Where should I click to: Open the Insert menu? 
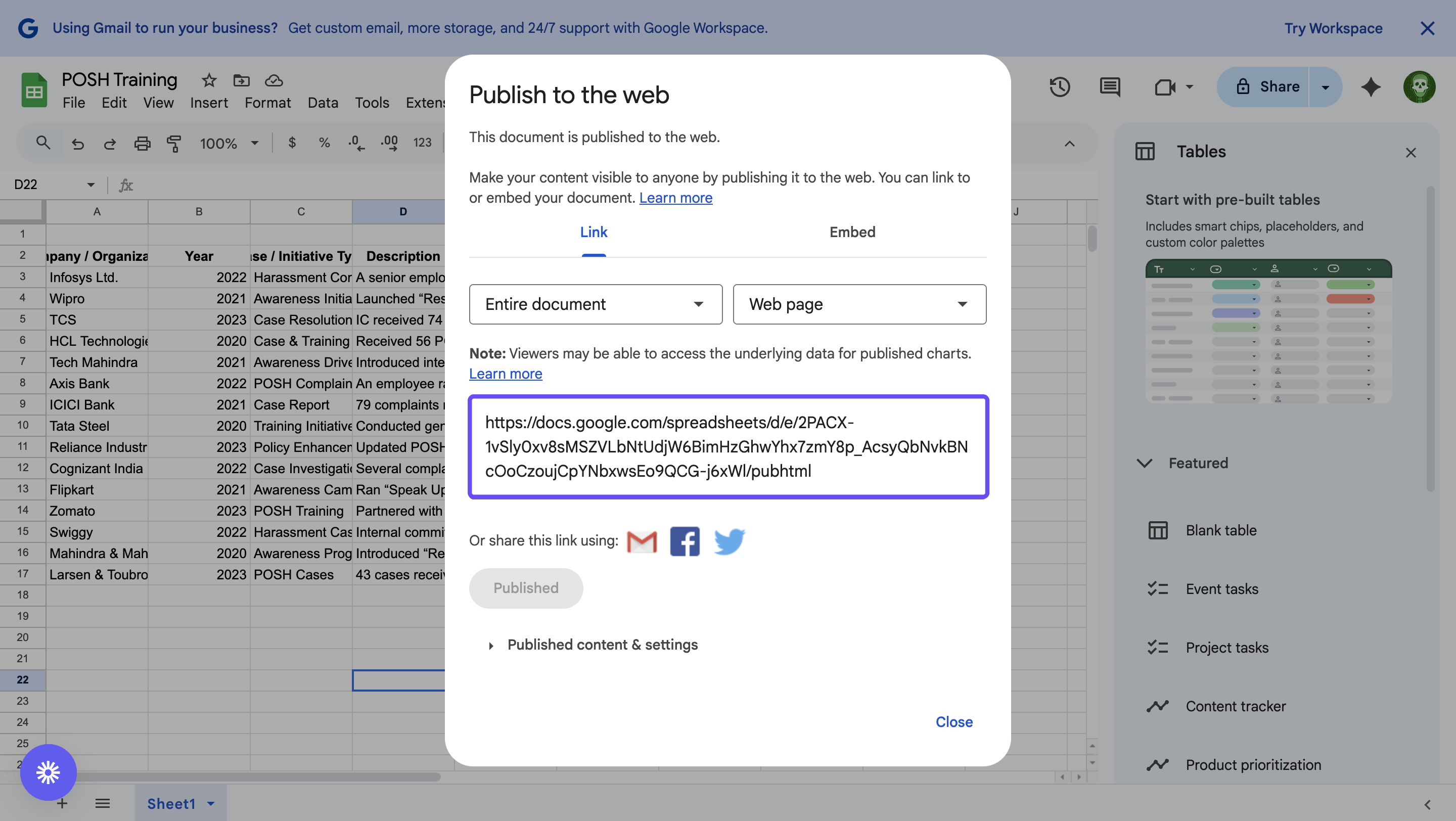[209, 103]
